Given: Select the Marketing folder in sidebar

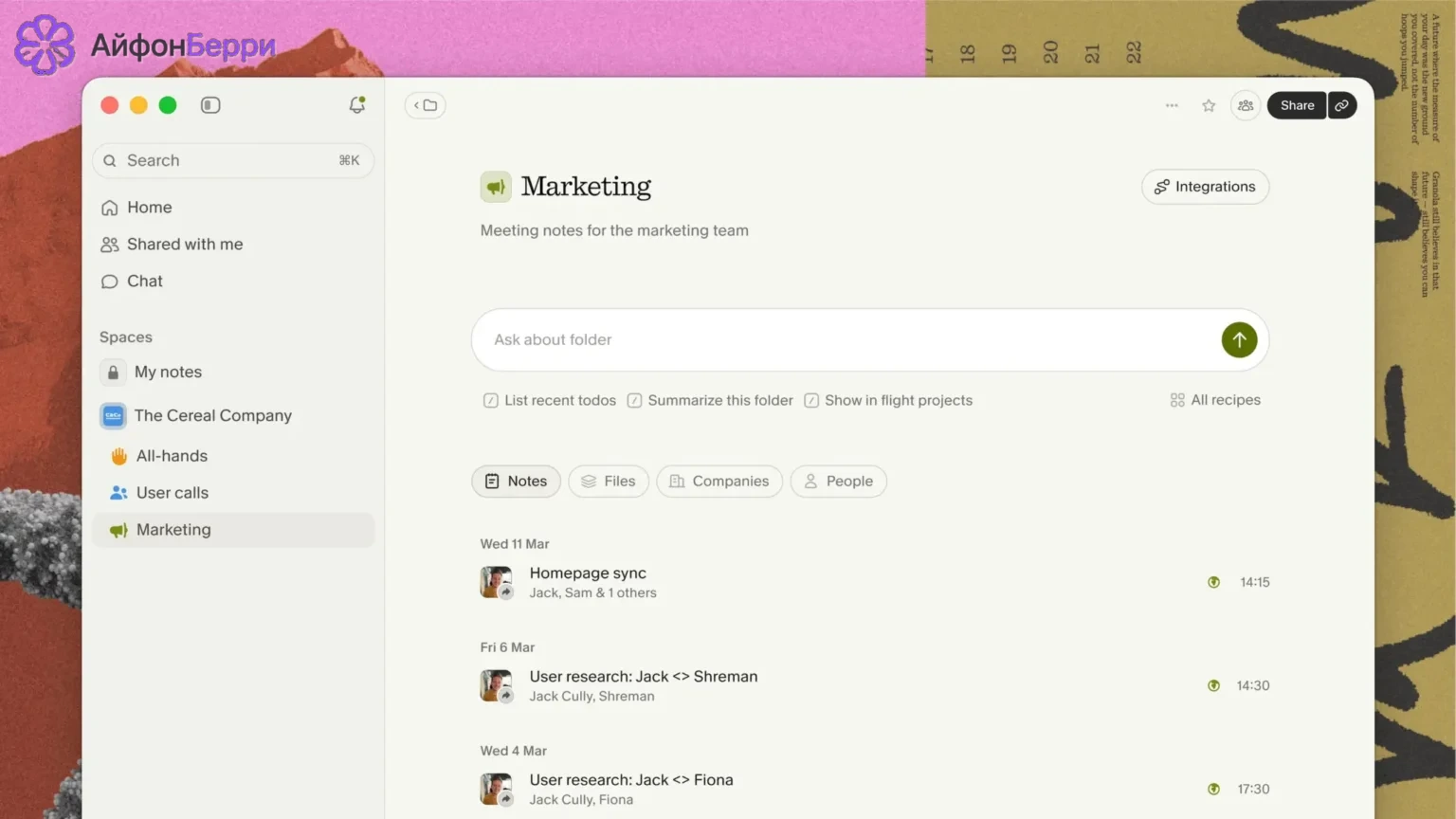Looking at the screenshot, I should pyautogui.click(x=233, y=530).
